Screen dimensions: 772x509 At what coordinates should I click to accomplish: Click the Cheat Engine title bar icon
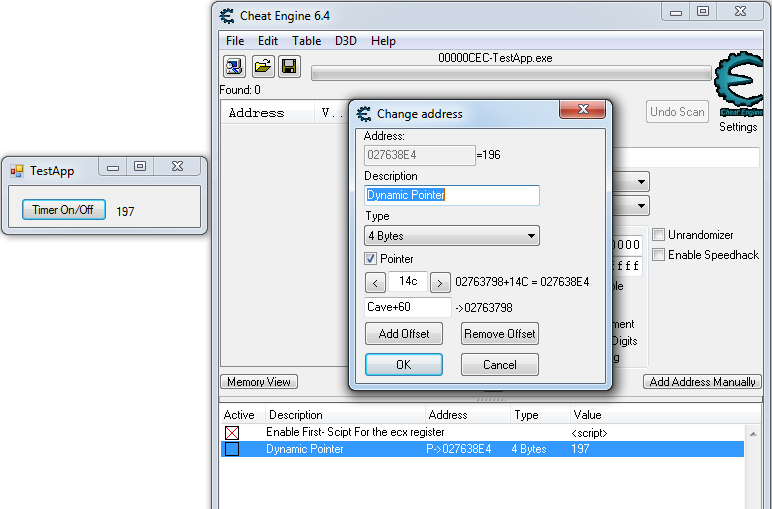pyautogui.click(x=227, y=16)
